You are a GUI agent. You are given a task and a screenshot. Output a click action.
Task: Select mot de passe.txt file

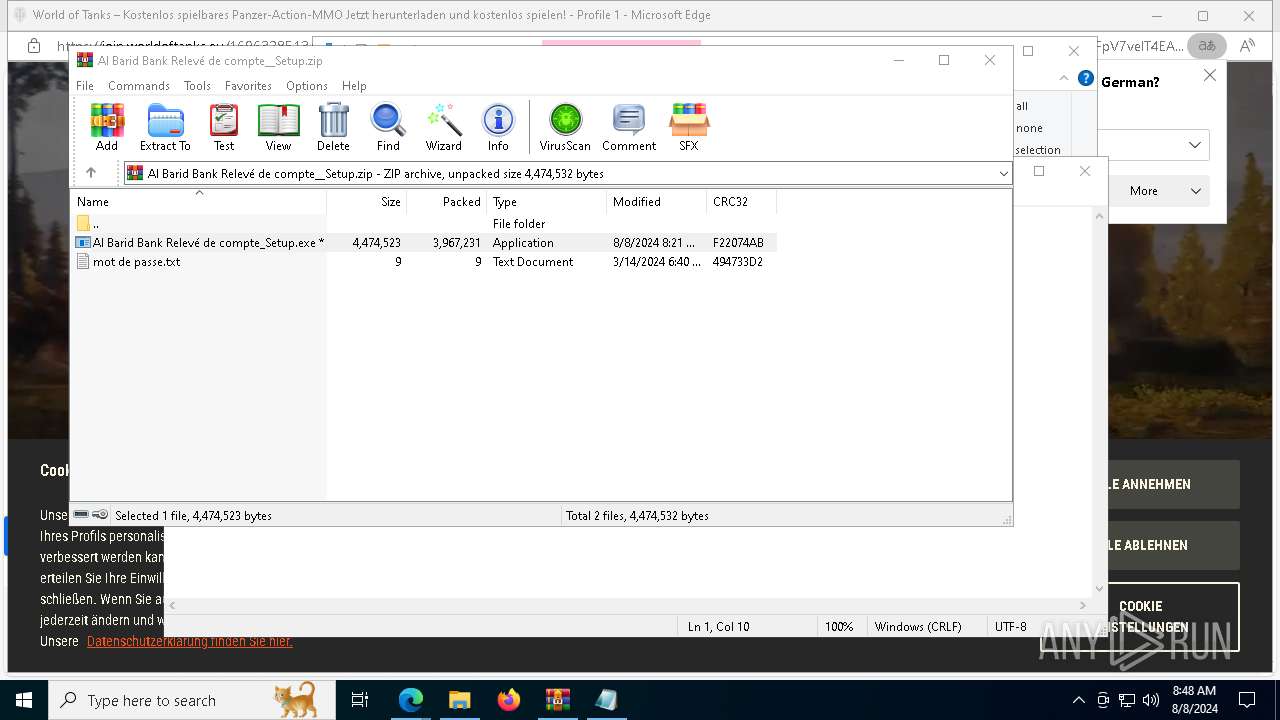[x=128, y=262]
